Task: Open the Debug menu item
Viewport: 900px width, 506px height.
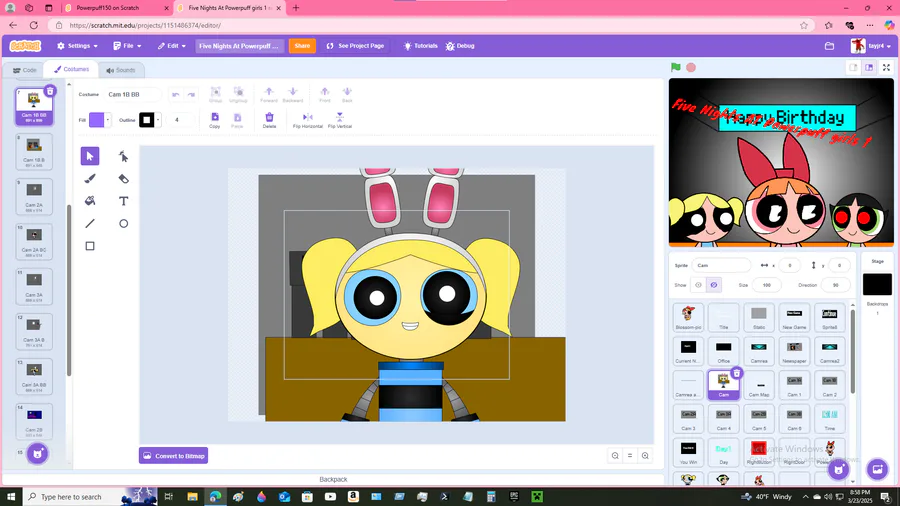Action: tap(460, 46)
